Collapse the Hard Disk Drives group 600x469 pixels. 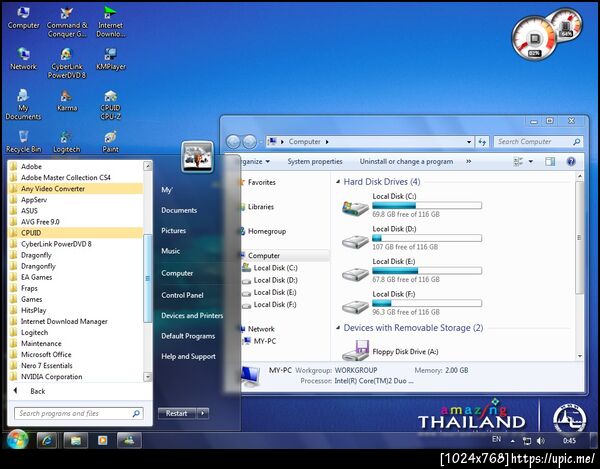pos(338,182)
